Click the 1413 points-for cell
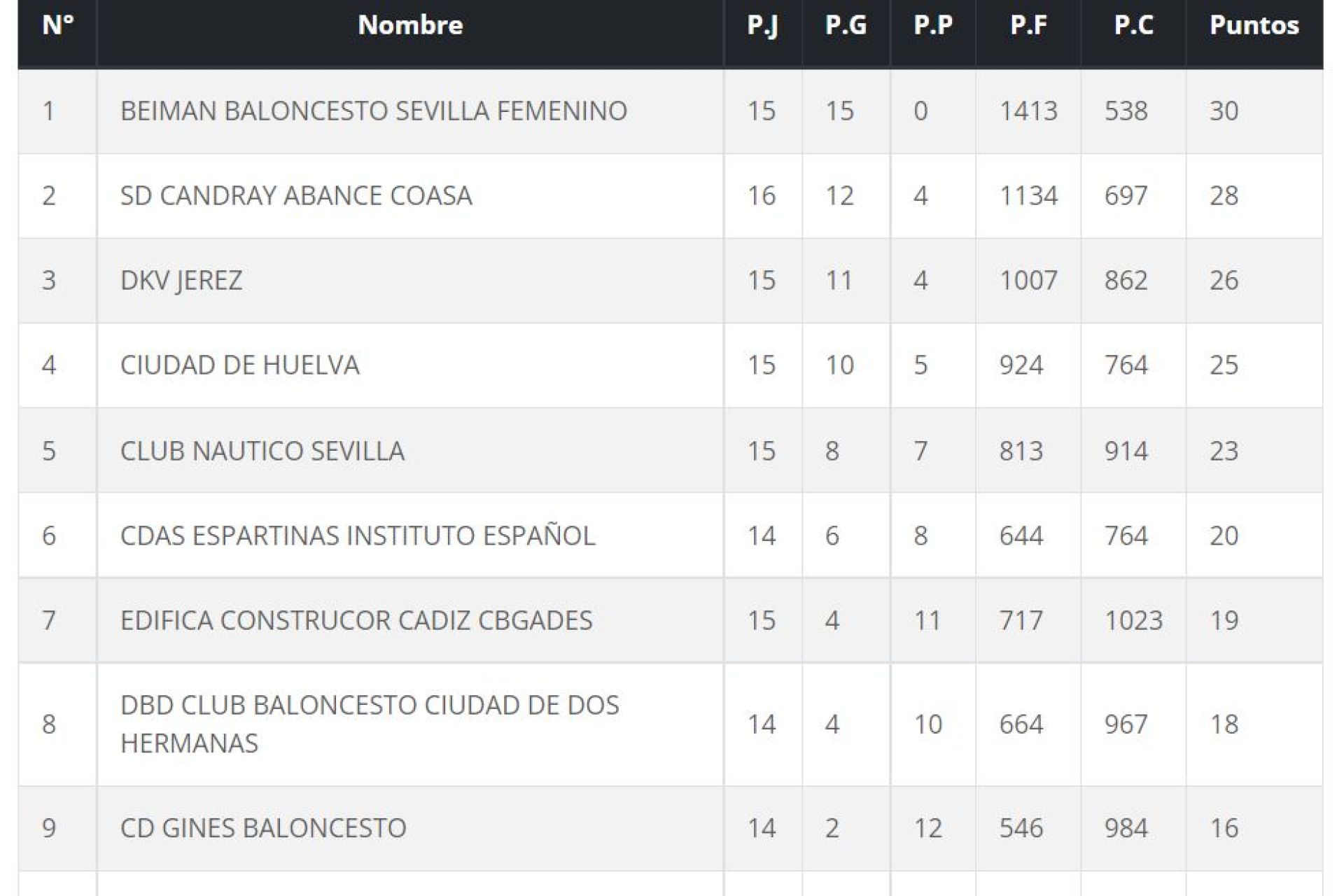This screenshot has width=1344, height=896. coord(1028,111)
